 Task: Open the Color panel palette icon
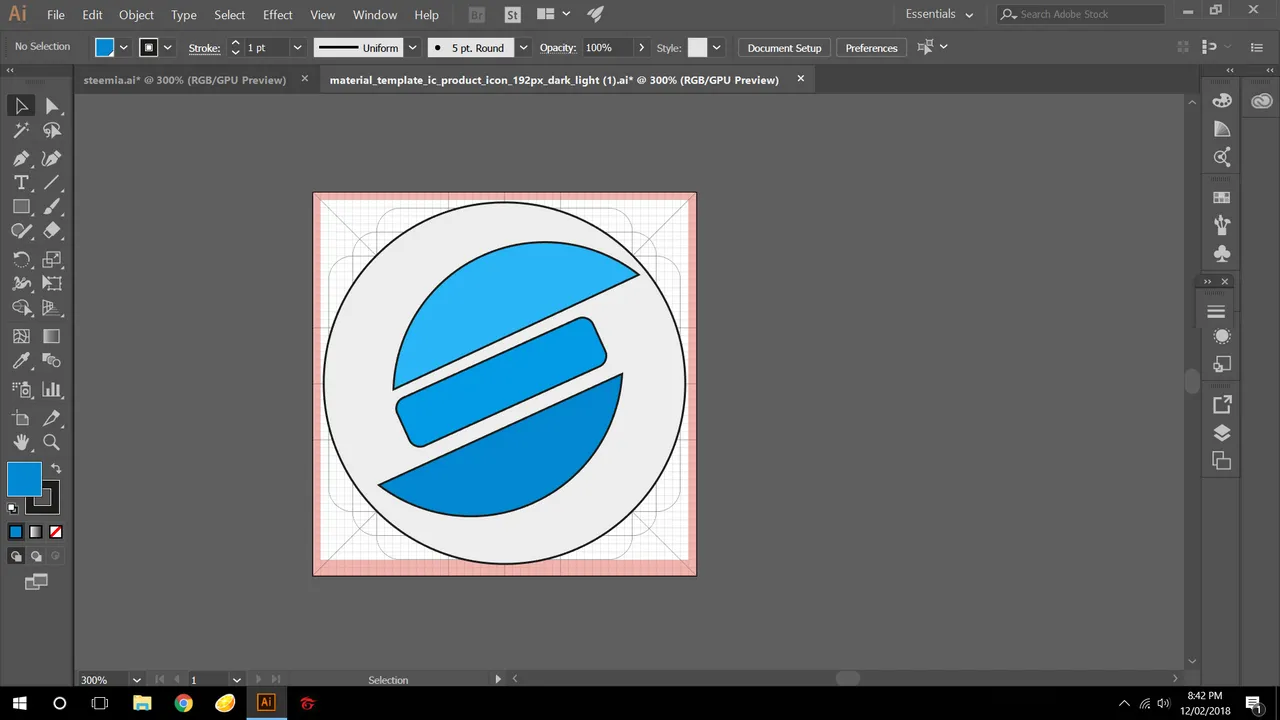point(1221,101)
